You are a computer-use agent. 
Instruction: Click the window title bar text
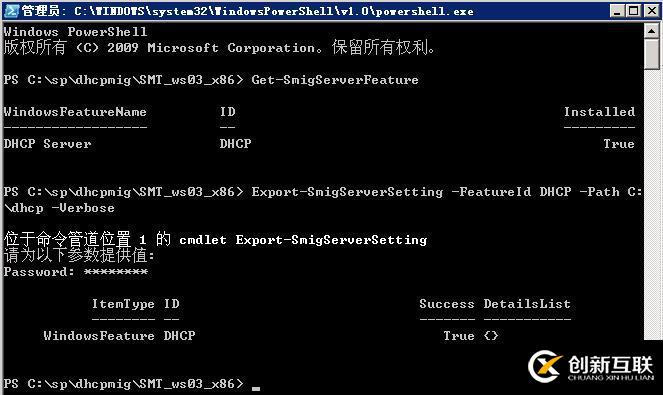click(x=247, y=11)
